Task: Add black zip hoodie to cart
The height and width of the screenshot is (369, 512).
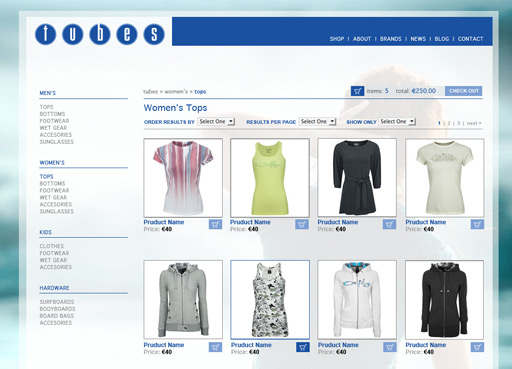Action: (x=477, y=347)
